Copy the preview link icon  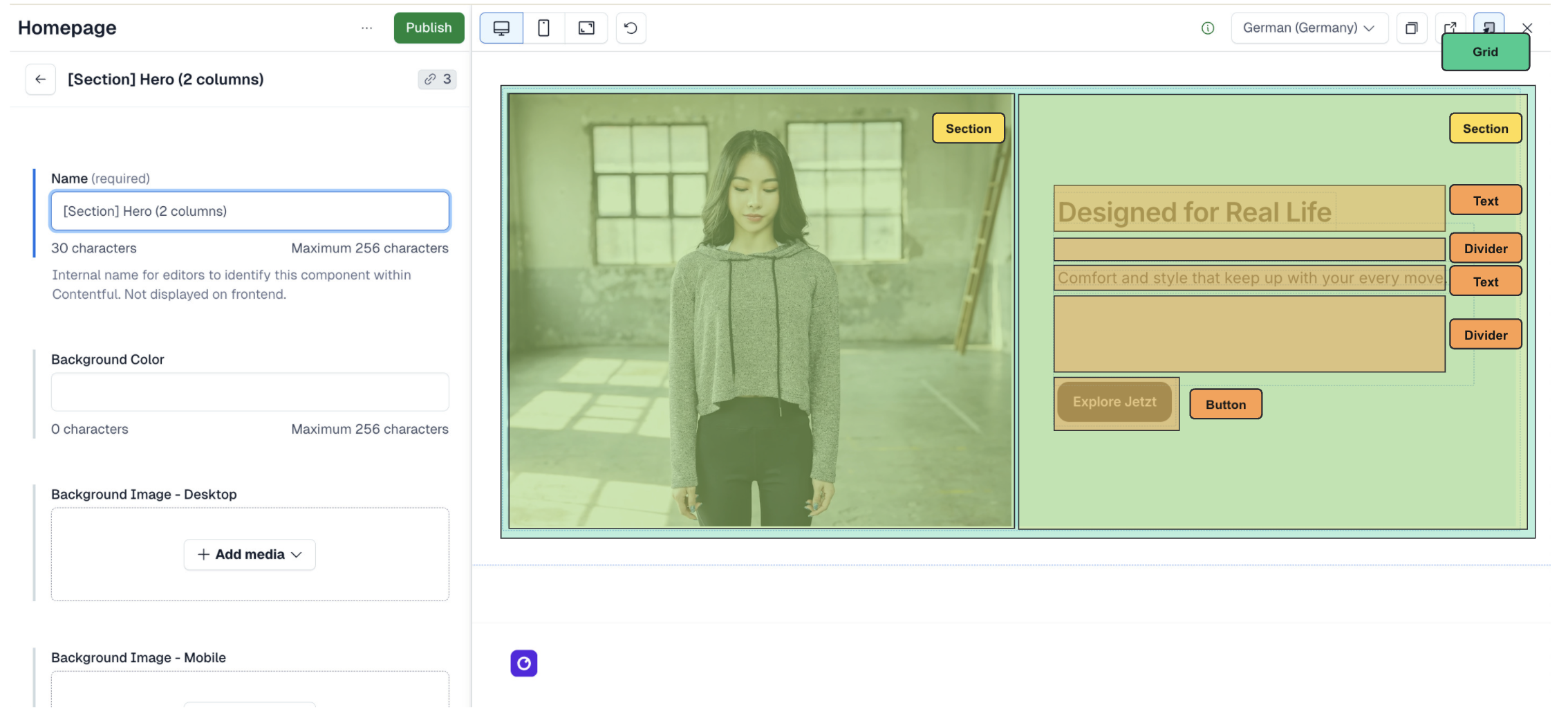(x=1412, y=28)
